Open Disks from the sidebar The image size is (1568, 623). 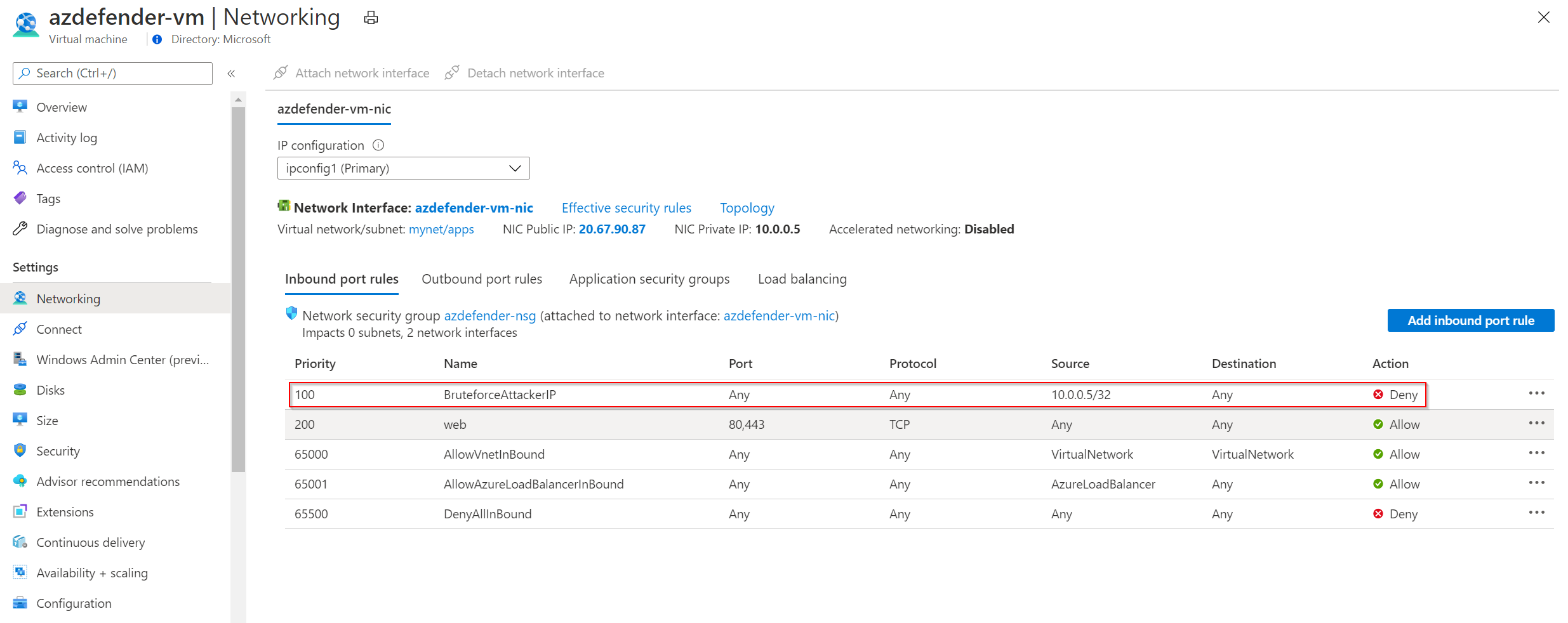click(50, 390)
